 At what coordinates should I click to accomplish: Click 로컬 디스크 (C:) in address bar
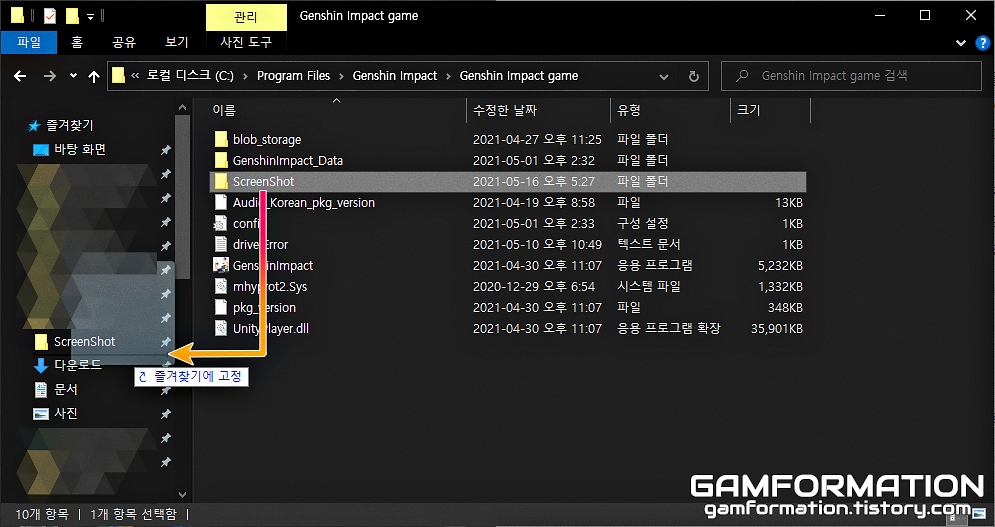[x=190, y=76]
